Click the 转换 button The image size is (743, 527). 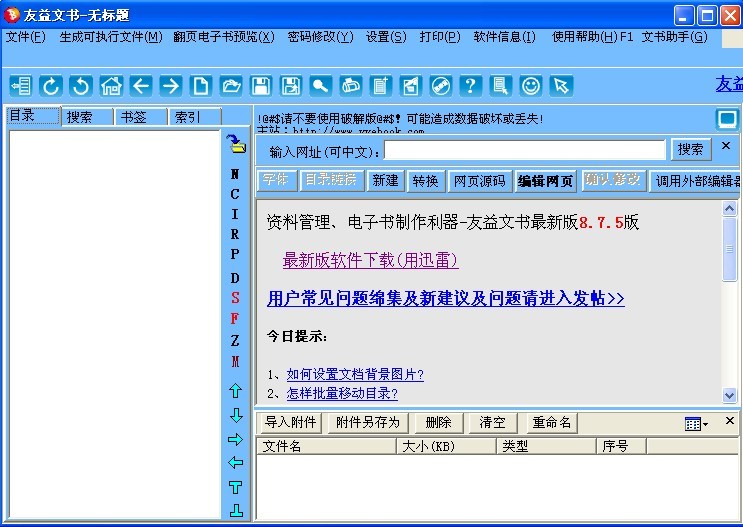tap(426, 181)
